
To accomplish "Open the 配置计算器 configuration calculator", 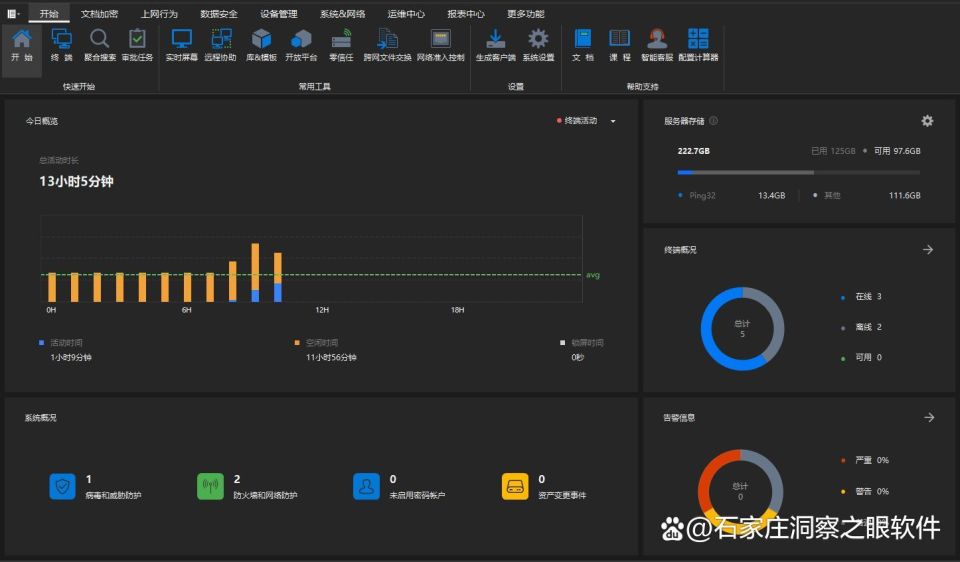I will [698, 39].
